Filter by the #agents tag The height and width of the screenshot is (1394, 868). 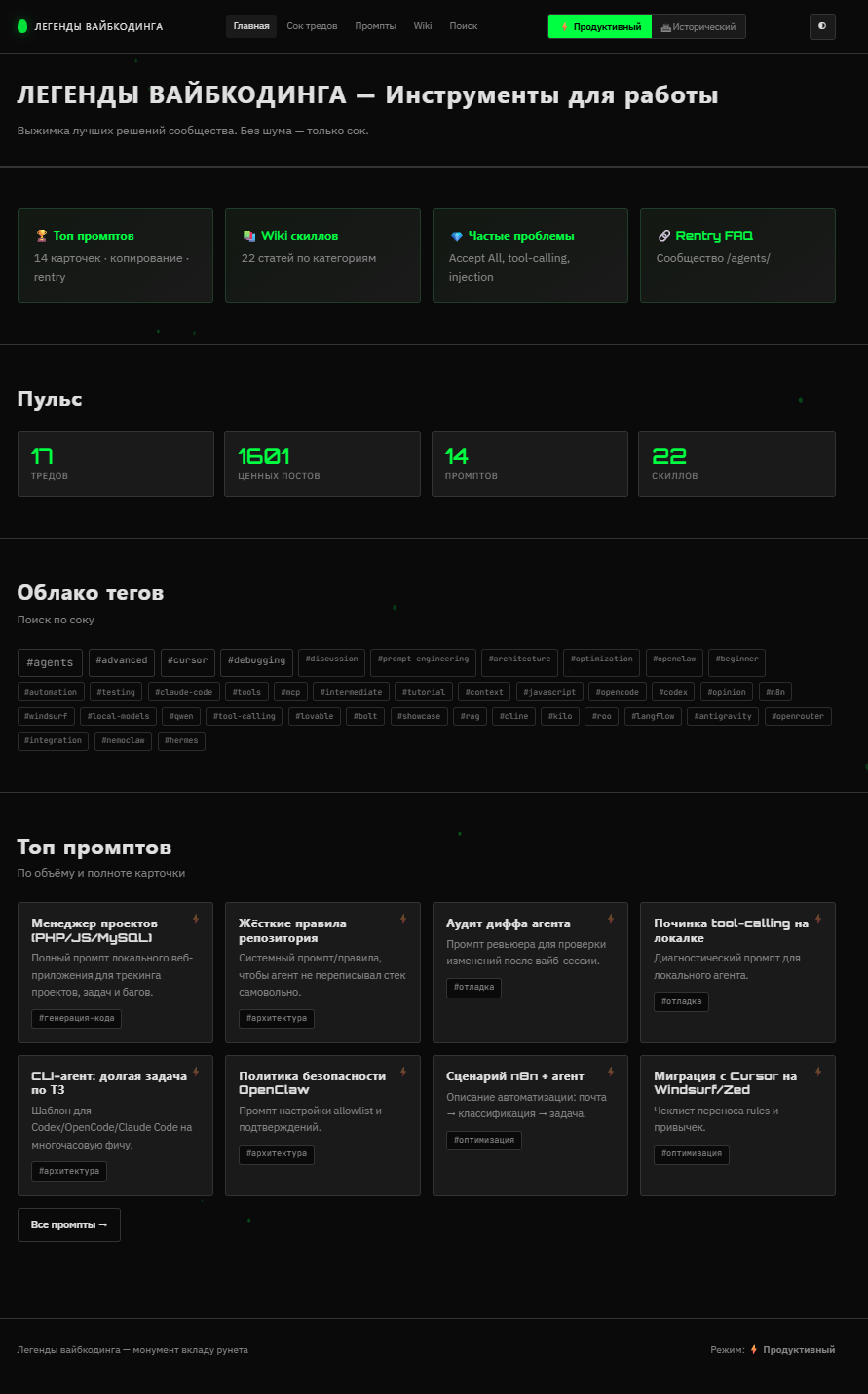point(50,662)
